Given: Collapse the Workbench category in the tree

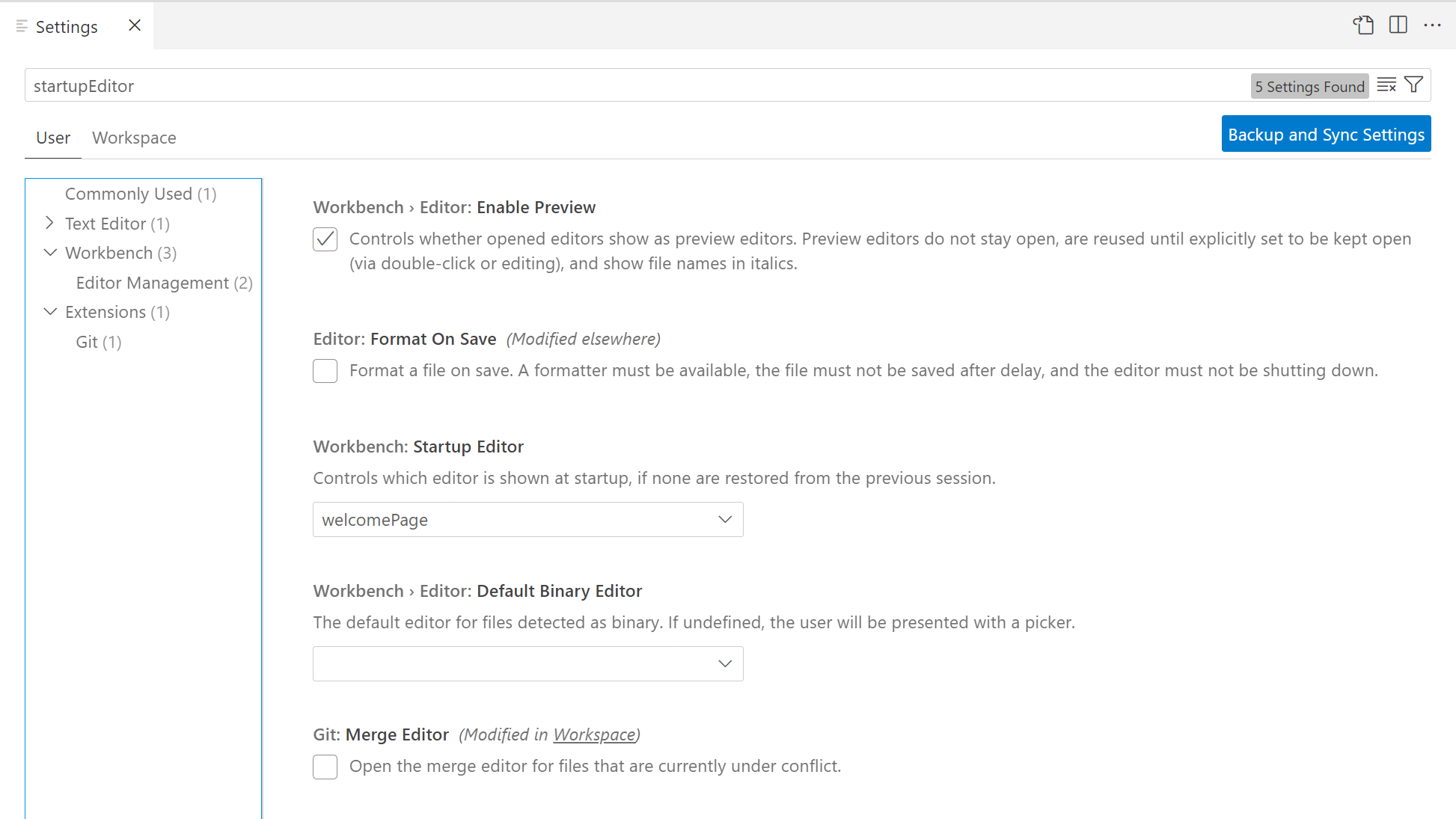Looking at the screenshot, I should coord(50,253).
